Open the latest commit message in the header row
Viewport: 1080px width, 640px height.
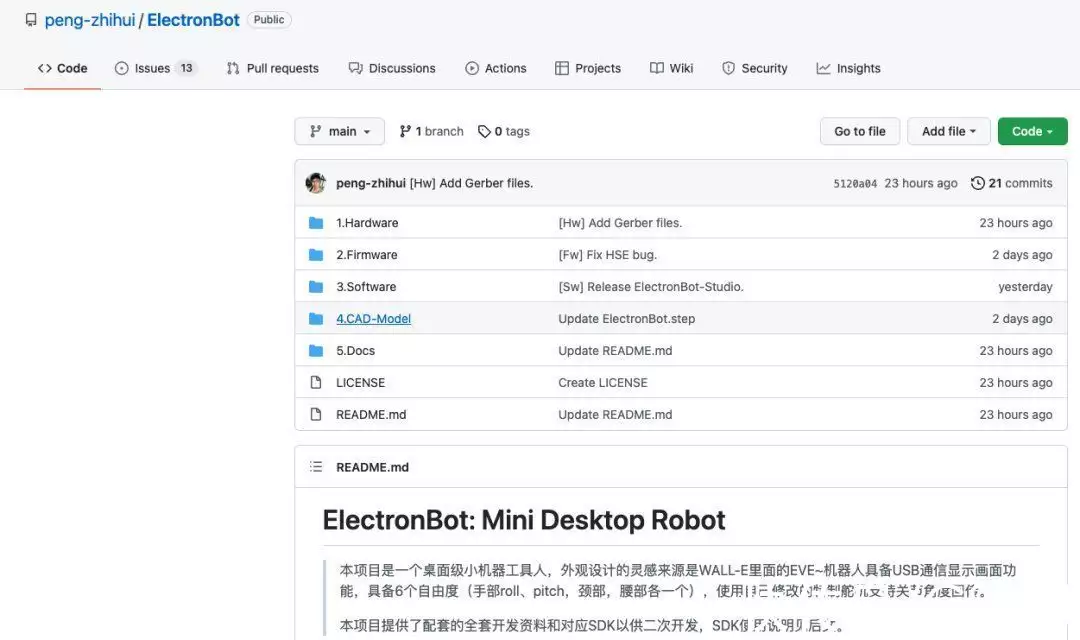tap(471, 183)
